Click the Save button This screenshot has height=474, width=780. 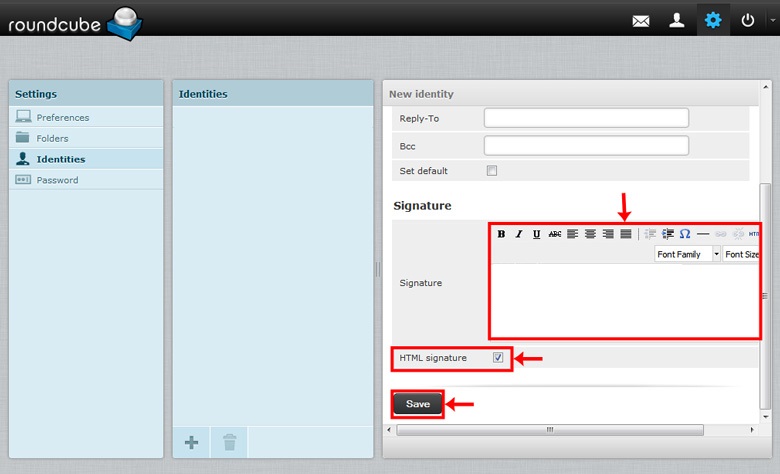(x=417, y=404)
